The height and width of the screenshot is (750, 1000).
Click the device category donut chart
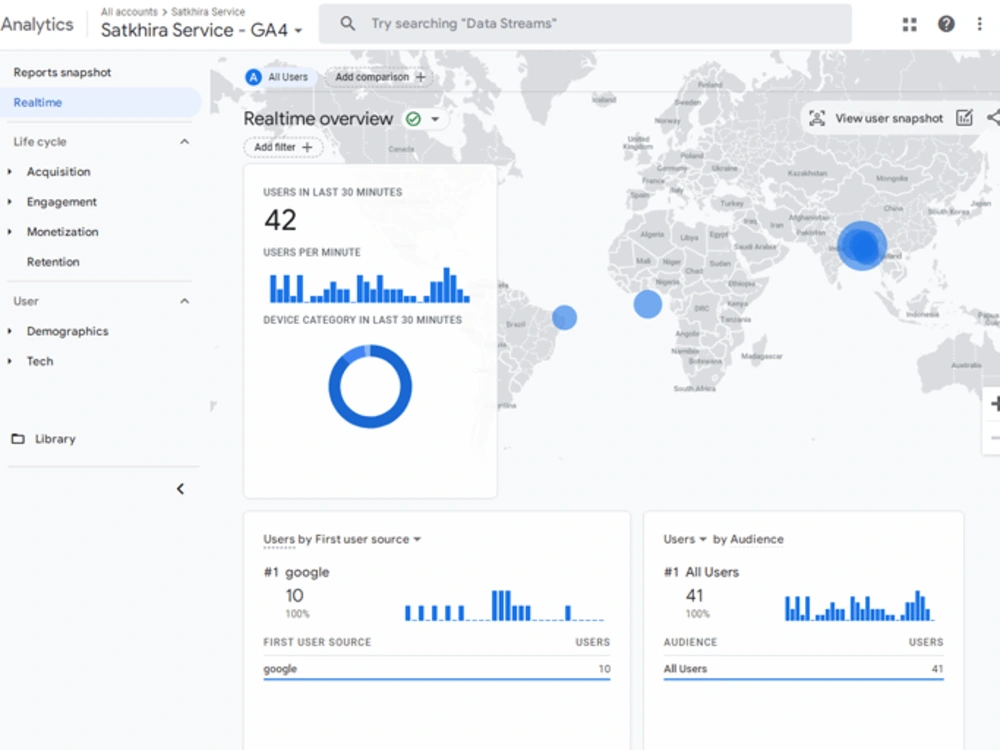click(x=370, y=386)
